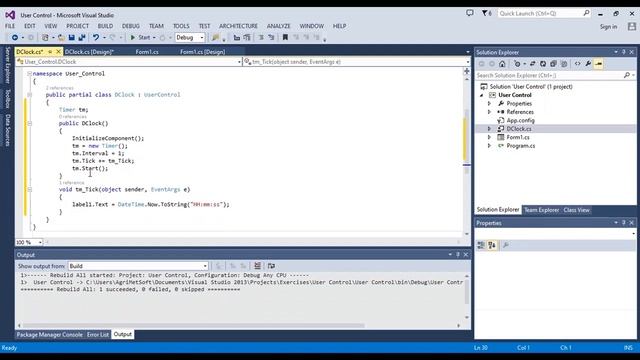Open the FILE menu

click(x=10, y=26)
